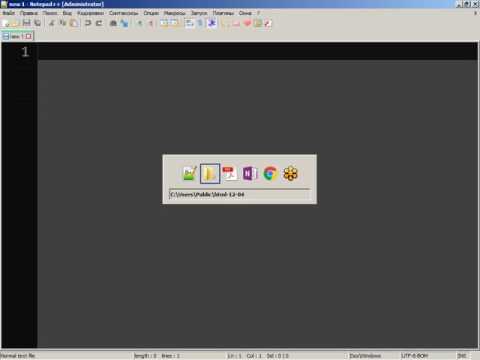The image size is (480, 360).
Task: Switch to the Chrome icon
Action: tap(270, 173)
